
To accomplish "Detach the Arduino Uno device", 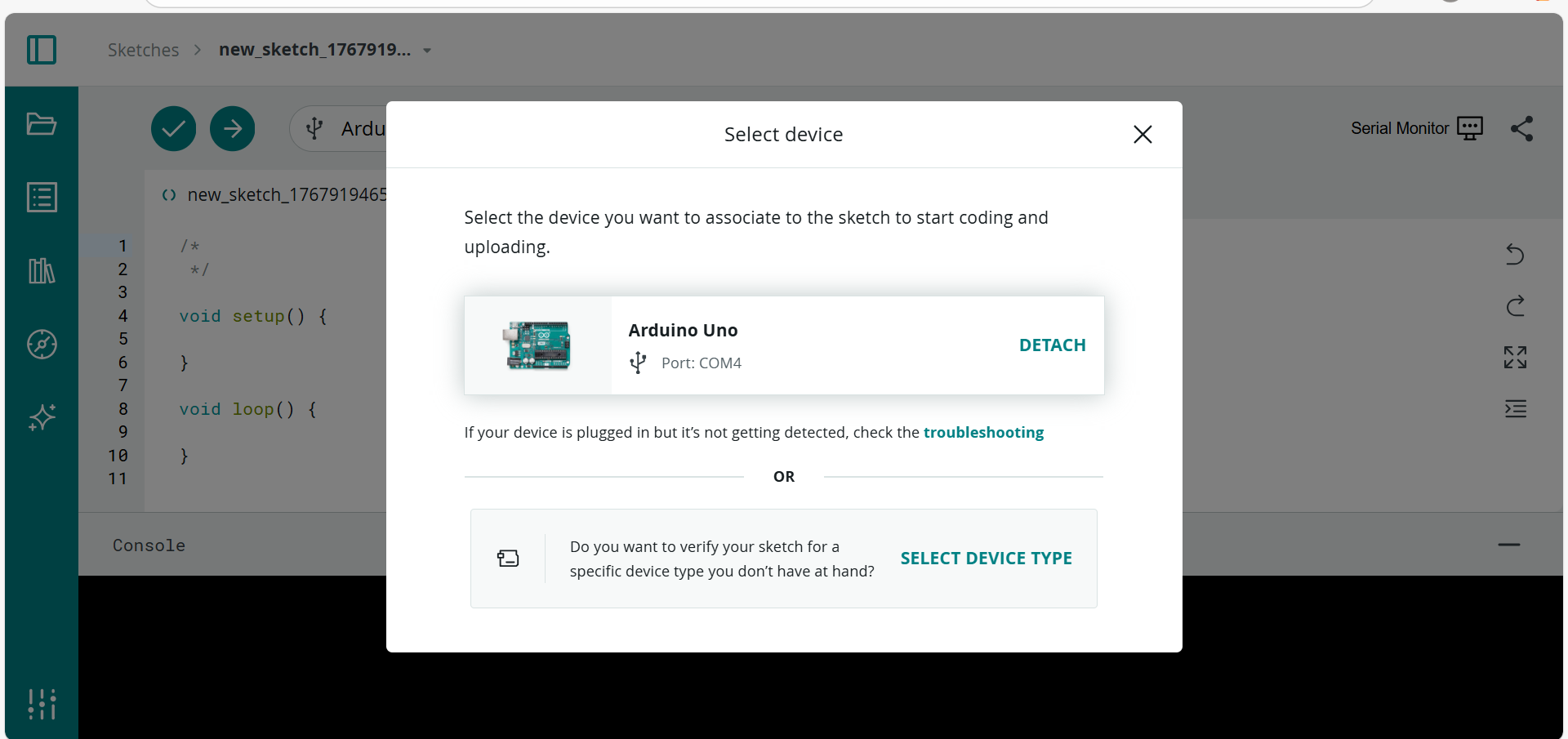I will (1052, 345).
